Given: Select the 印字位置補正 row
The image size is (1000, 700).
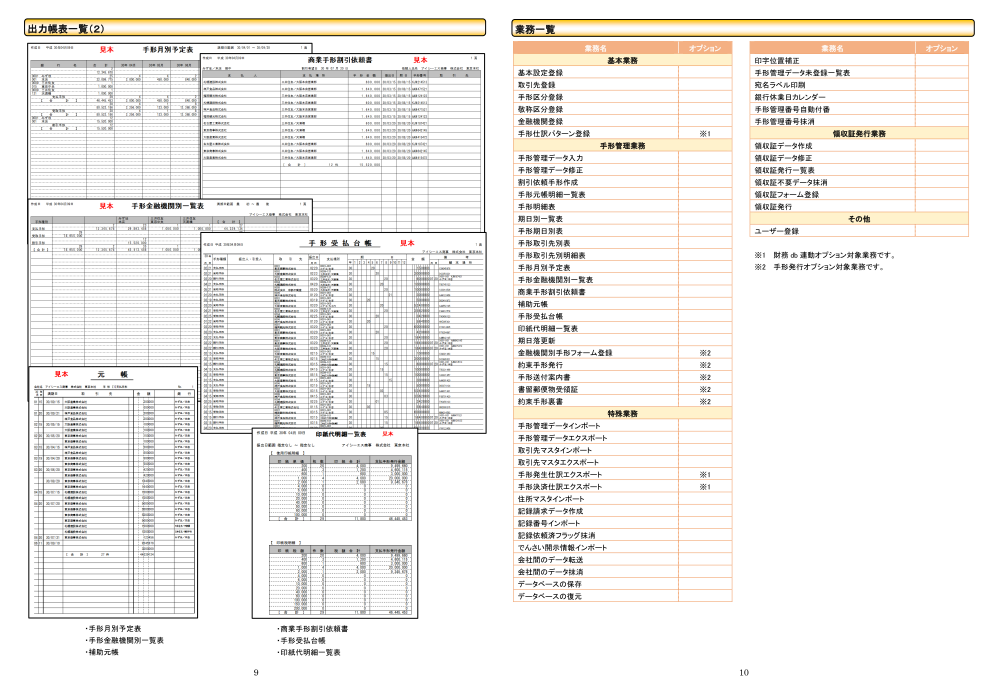Looking at the screenshot, I should coord(859,61).
